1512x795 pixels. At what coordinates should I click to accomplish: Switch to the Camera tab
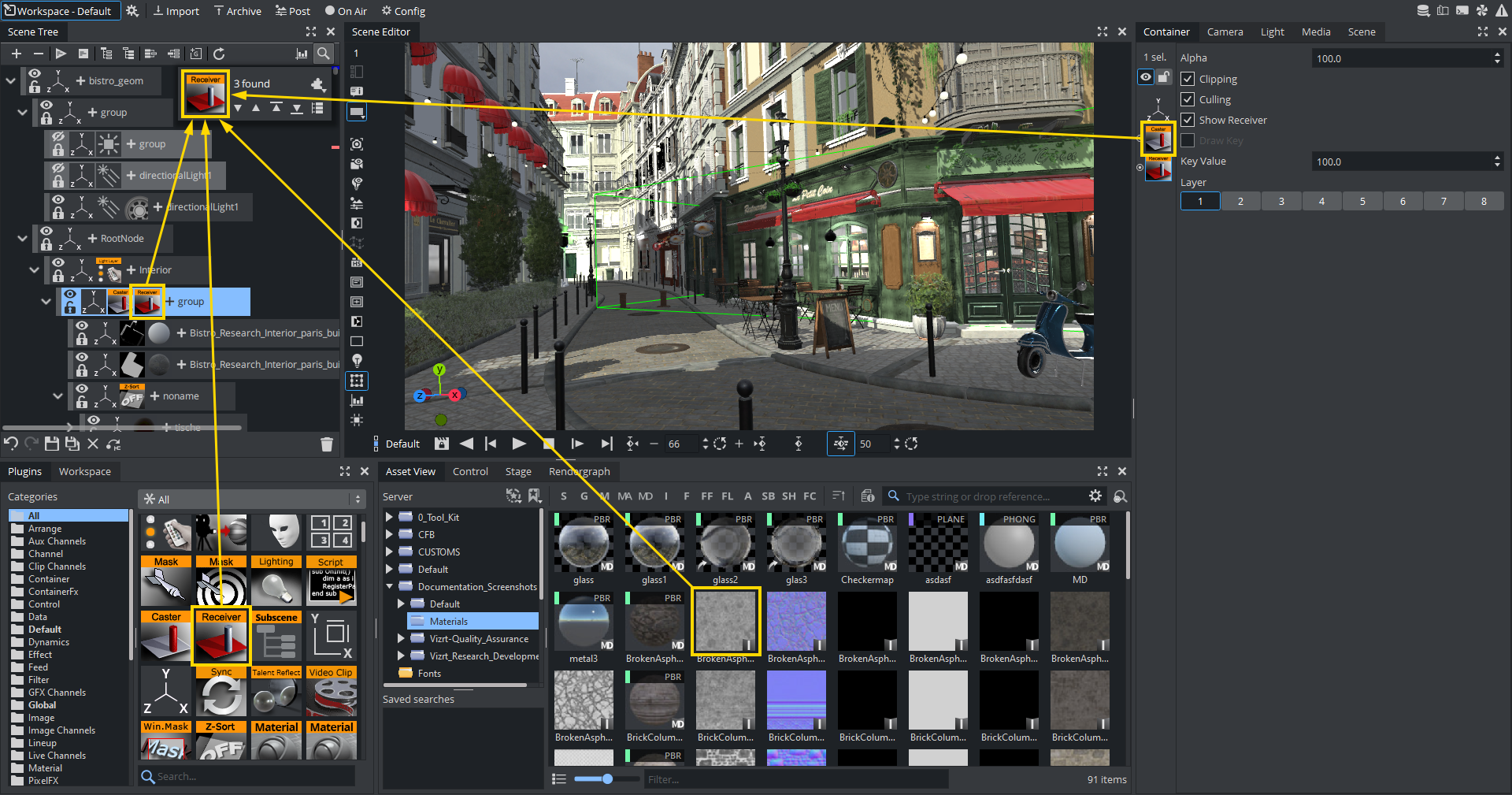point(1225,32)
